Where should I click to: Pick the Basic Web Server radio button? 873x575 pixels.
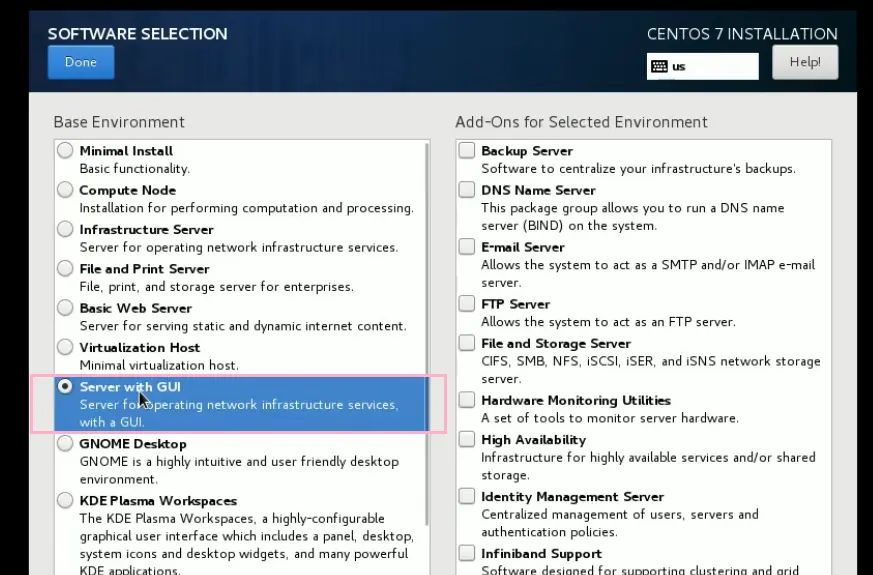[65, 307]
